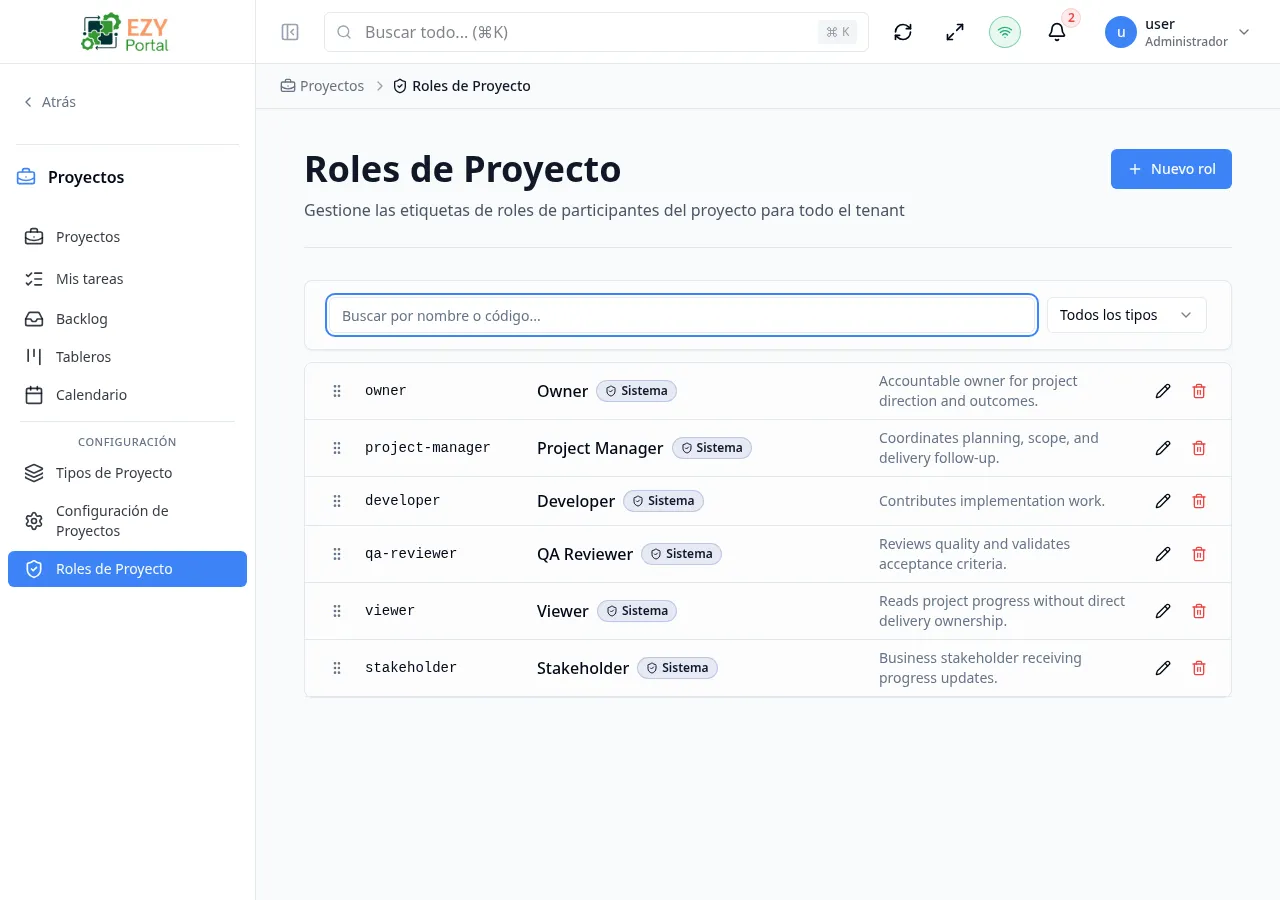1280x900 pixels.
Task: Edit the developer role
Action: click(x=1163, y=501)
